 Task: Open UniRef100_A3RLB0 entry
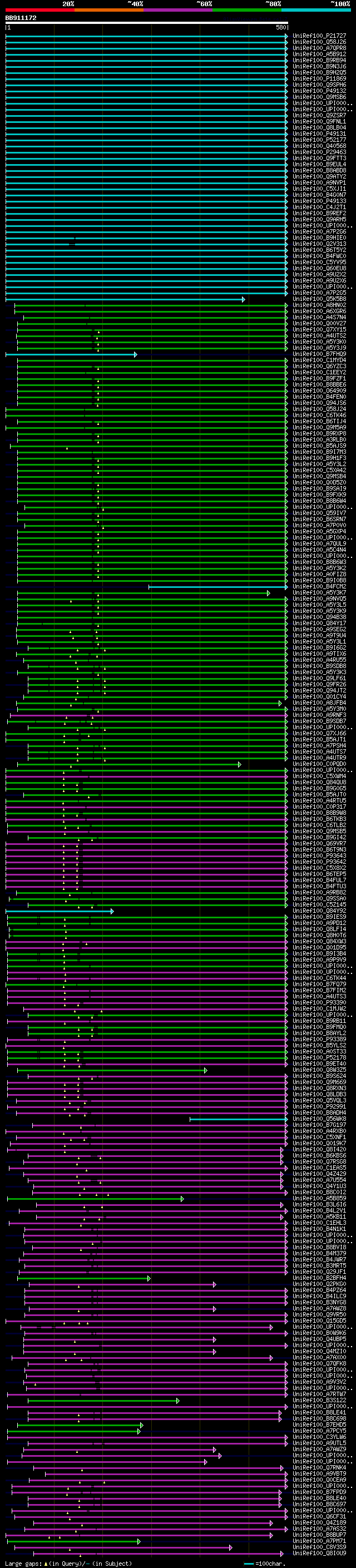(319, 439)
